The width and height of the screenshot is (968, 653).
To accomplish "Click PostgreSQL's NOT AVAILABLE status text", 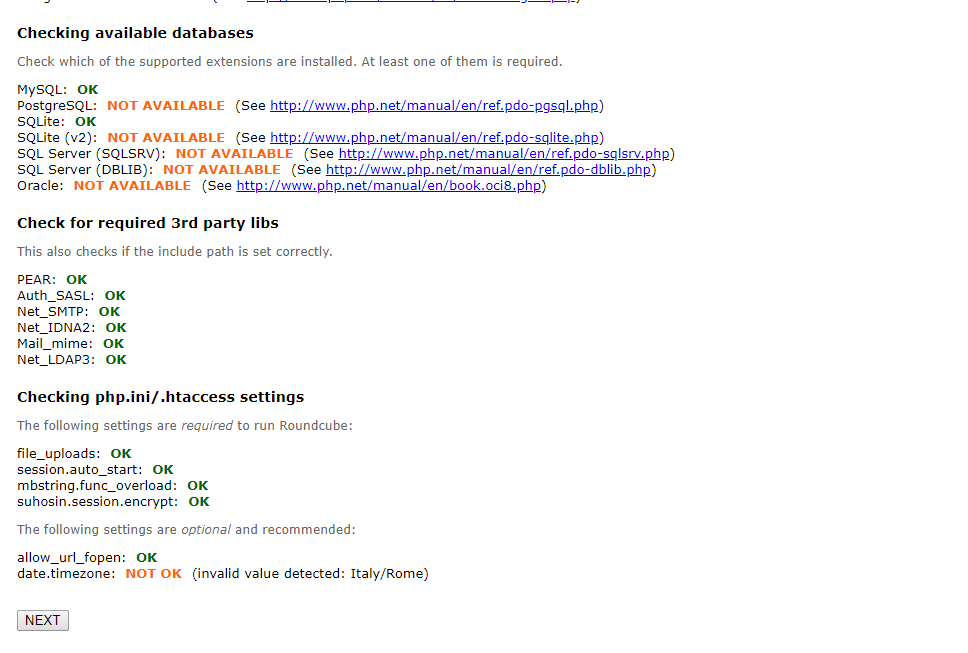I will click(166, 105).
